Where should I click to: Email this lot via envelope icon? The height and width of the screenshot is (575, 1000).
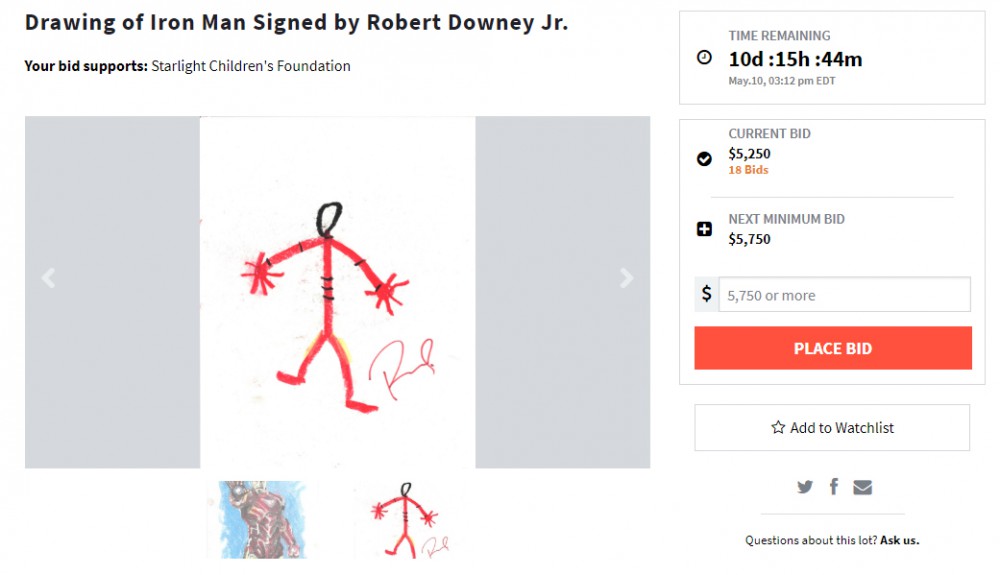862,487
